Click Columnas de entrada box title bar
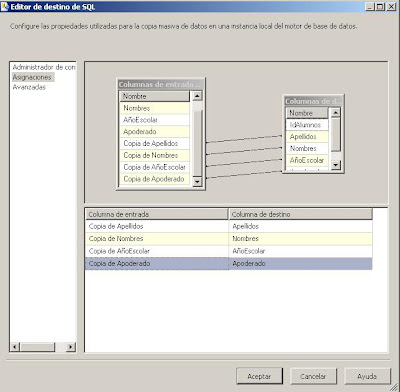 [160, 85]
